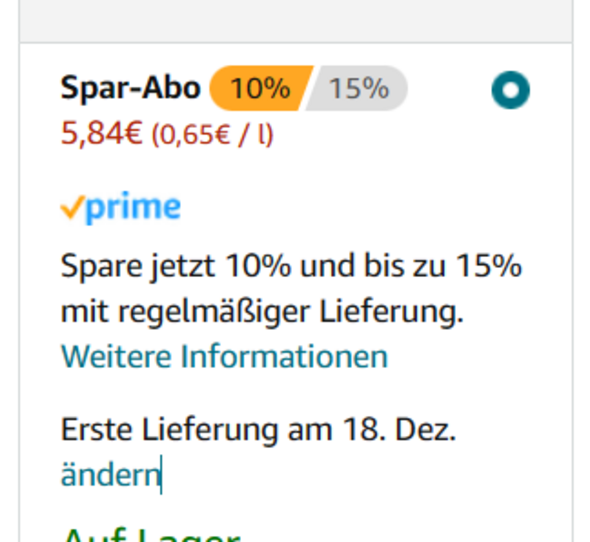This screenshot has width=590, height=542.
Task: Click the bold Spar-Abo heading
Action: (130, 88)
